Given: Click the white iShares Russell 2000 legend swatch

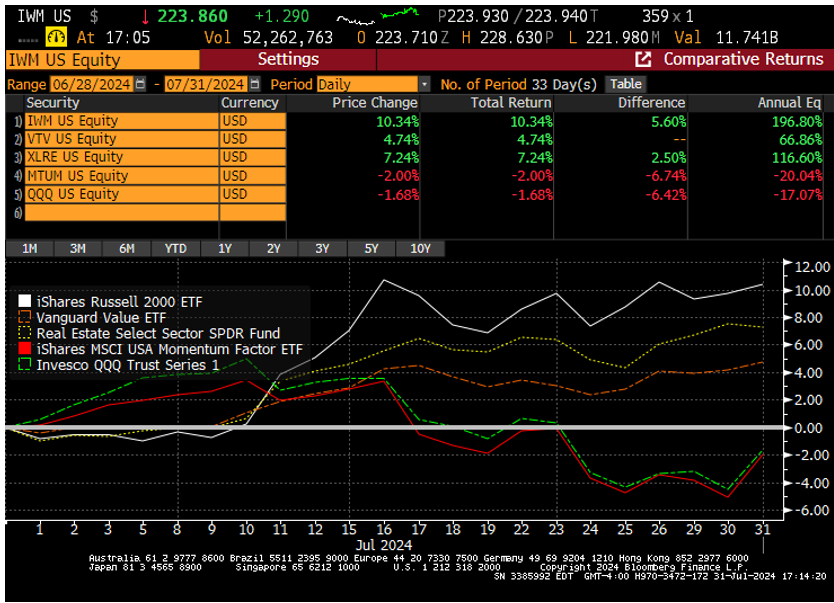Looking at the screenshot, I should 24,302.
